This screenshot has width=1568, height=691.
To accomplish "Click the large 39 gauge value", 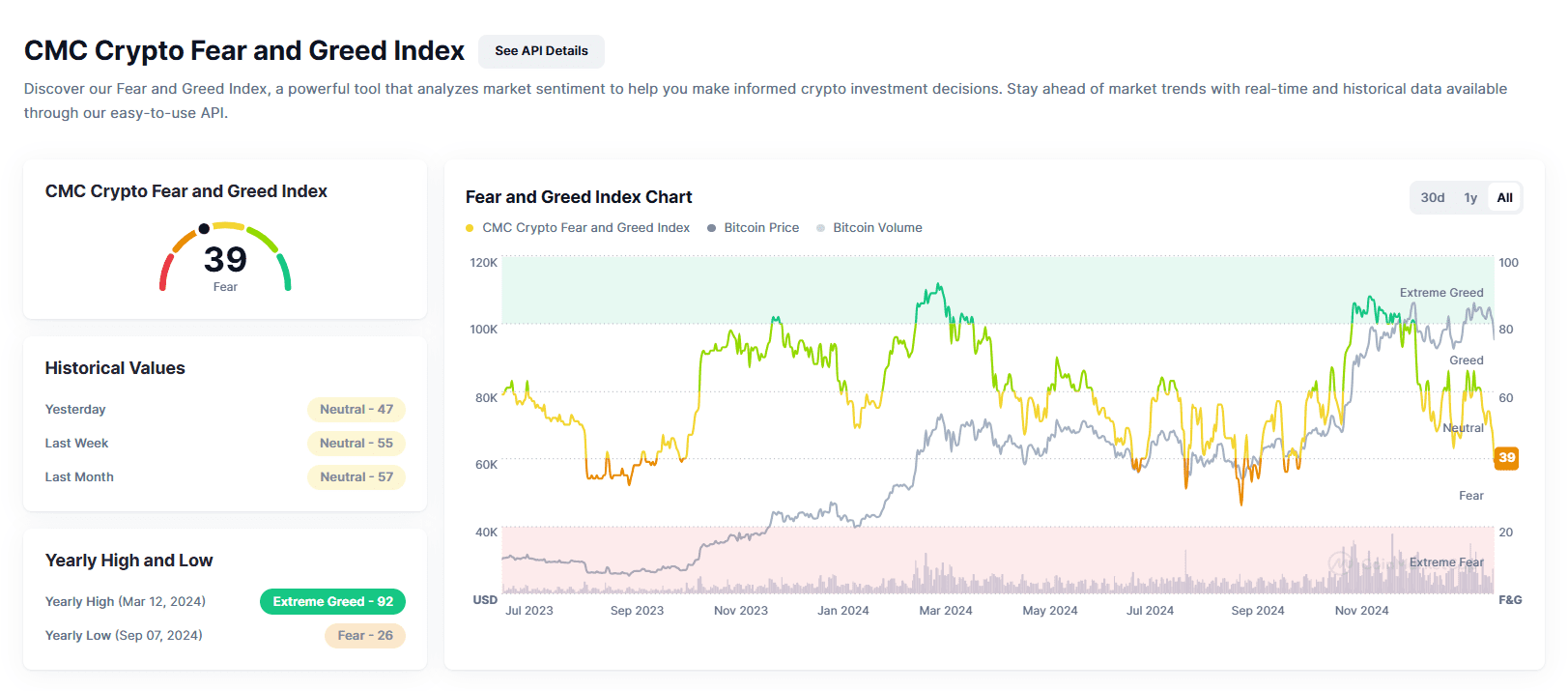I will pyautogui.click(x=225, y=259).
